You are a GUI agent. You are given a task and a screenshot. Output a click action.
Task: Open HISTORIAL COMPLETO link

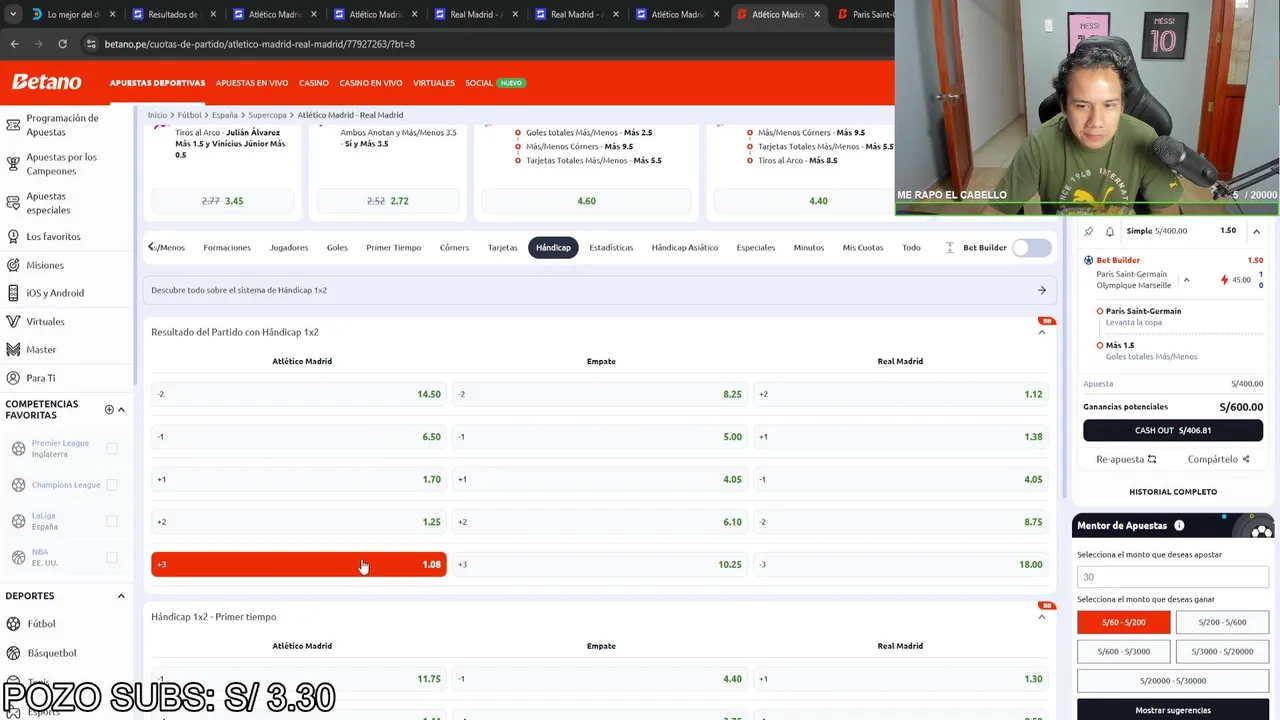(x=1173, y=492)
